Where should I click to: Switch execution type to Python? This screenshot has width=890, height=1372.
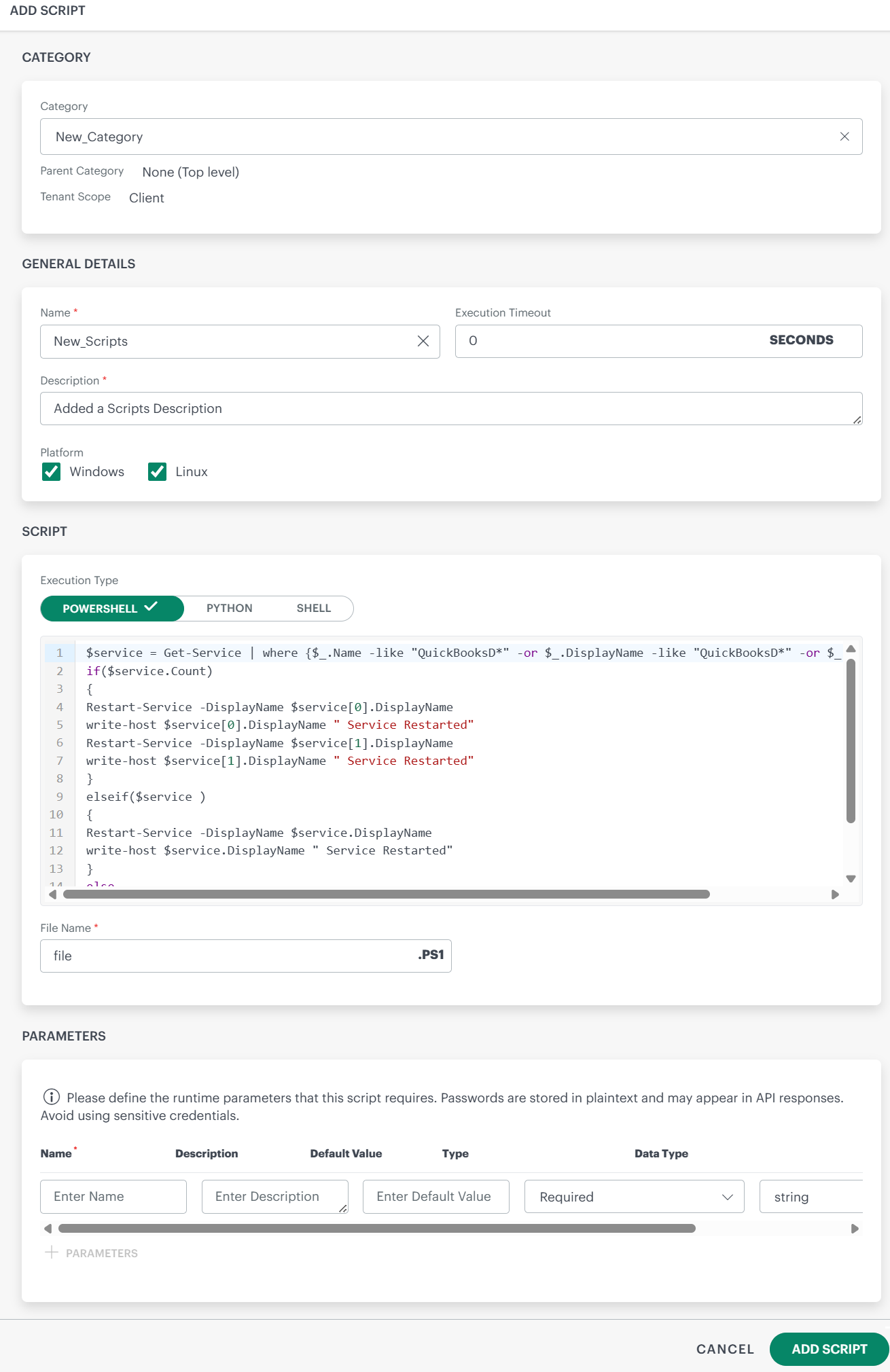(x=230, y=609)
